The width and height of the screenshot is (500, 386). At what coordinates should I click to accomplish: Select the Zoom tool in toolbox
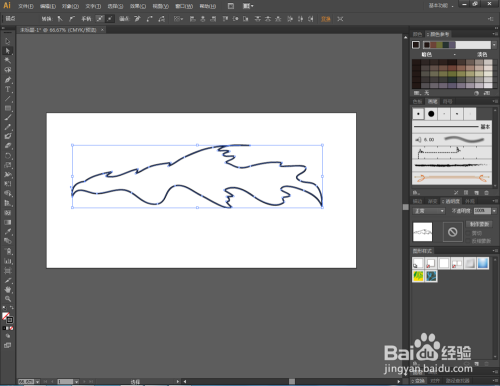click(8, 299)
